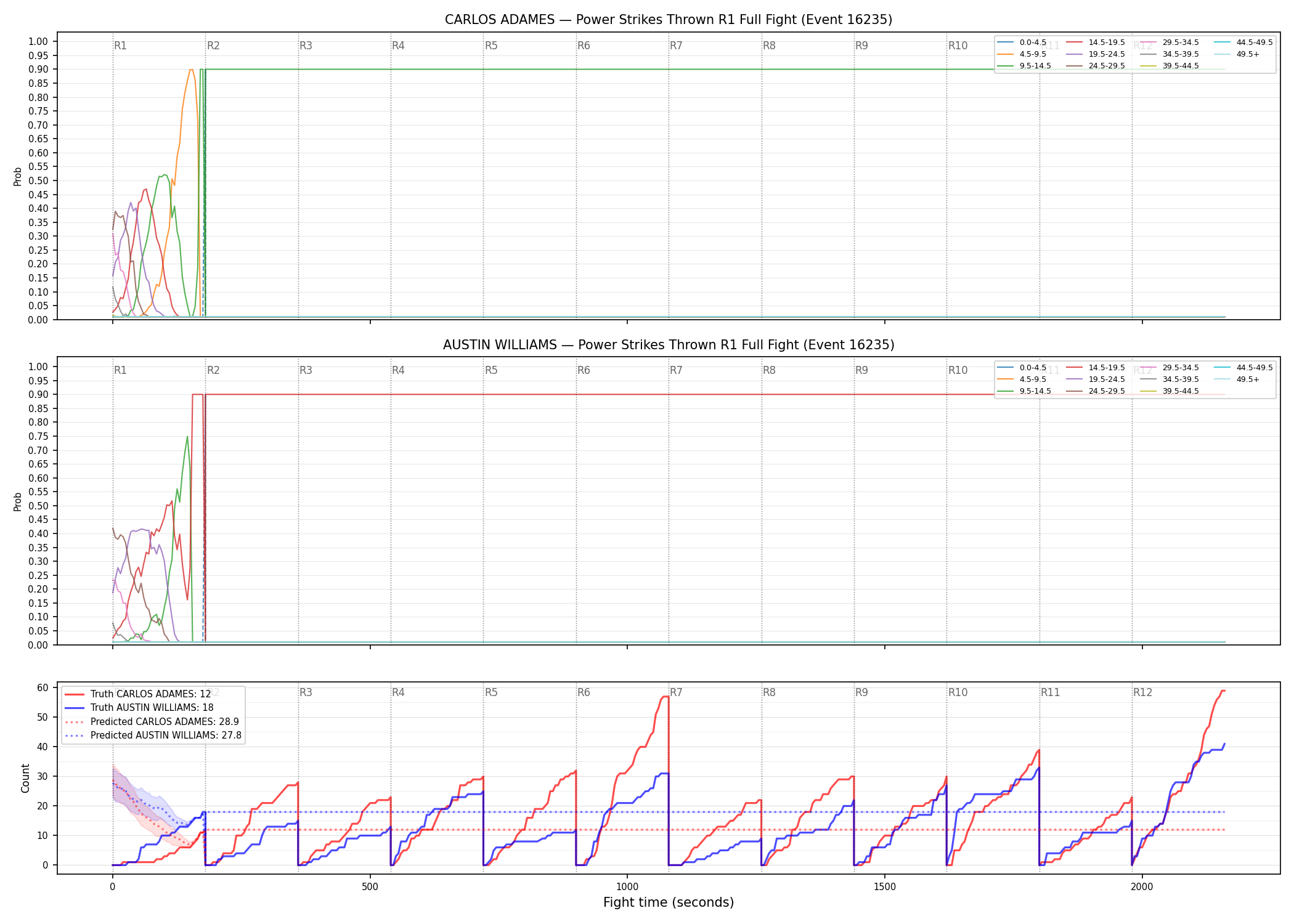Click the CARLOS ADAMES Power Strikes chart title

tap(669, 20)
